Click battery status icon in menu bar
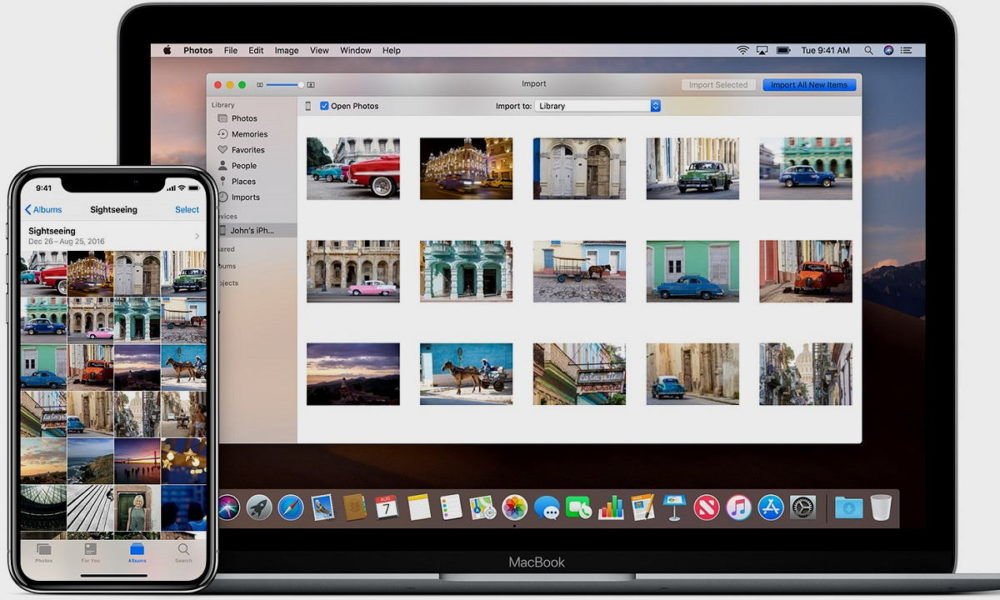 pyautogui.click(x=783, y=50)
